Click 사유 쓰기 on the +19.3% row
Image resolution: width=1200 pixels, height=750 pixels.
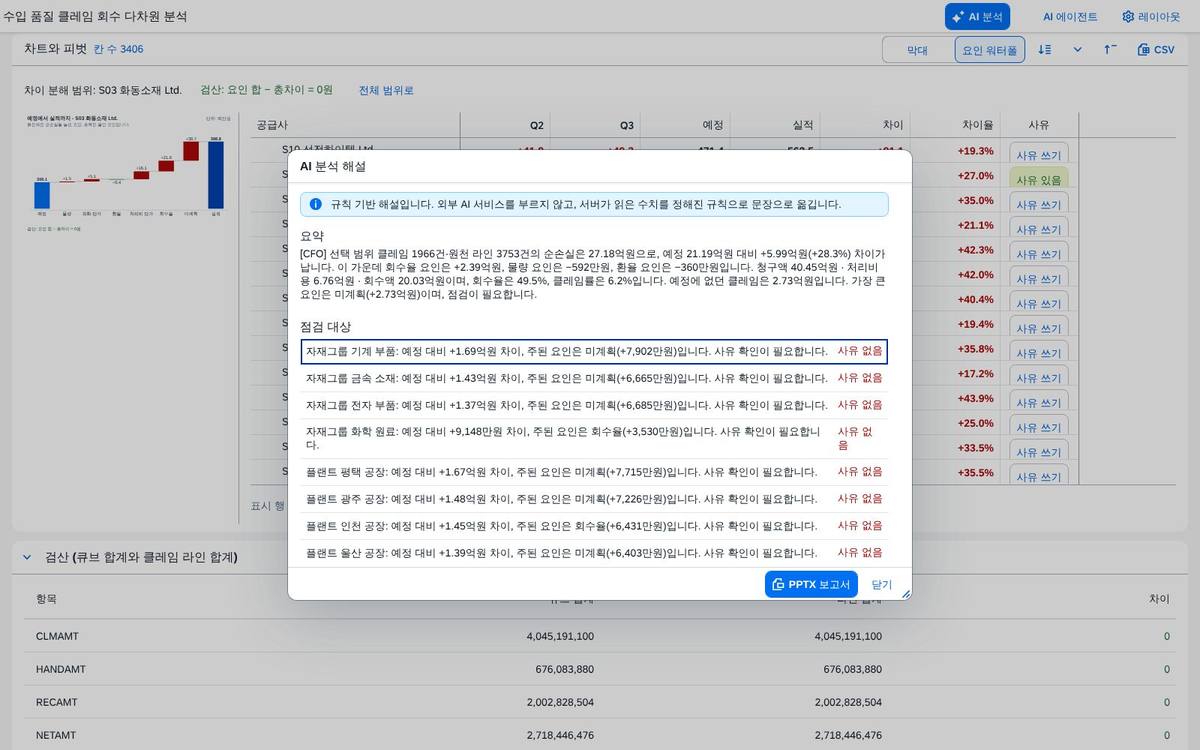(1039, 155)
